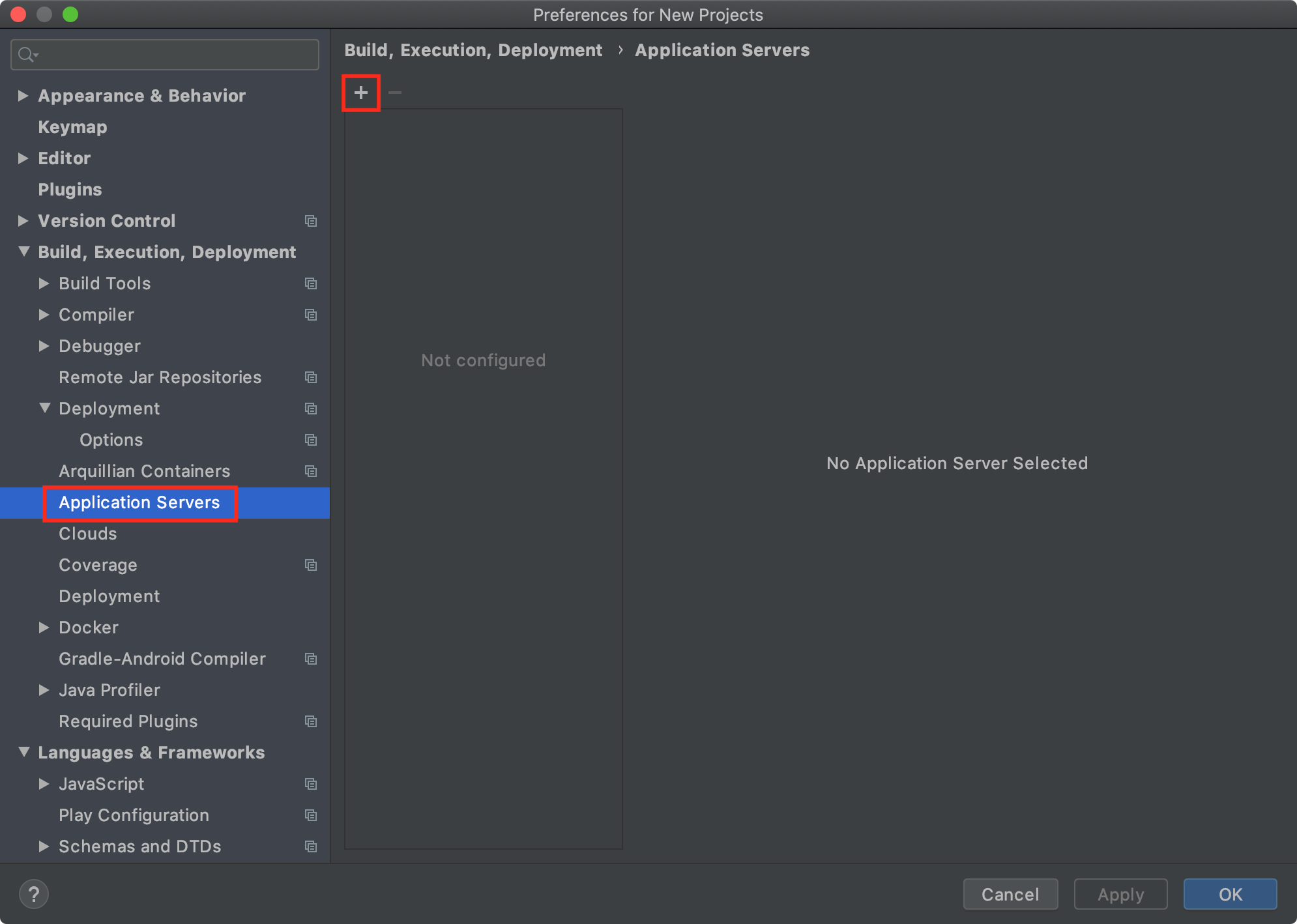
Task: Select the Clouds settings page
Action: point(87,534)
